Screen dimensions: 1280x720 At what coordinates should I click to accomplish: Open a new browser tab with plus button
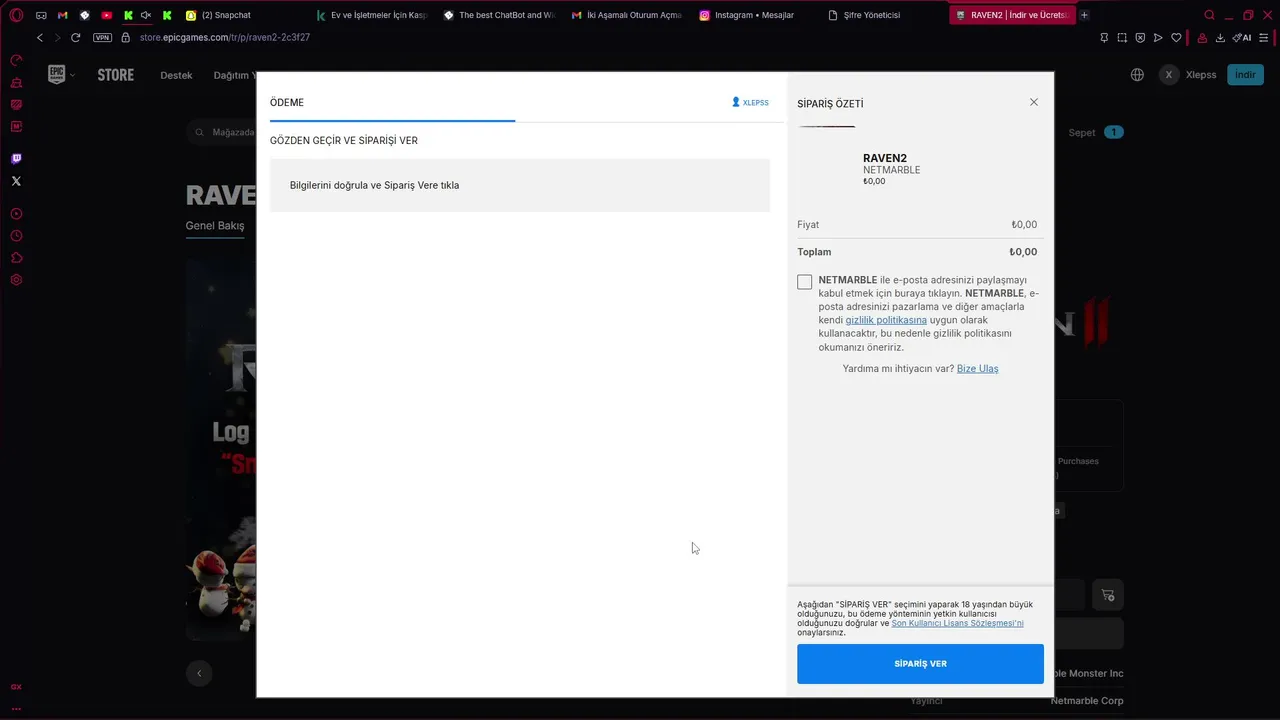pyautogui.click(x=1084, y=15)
